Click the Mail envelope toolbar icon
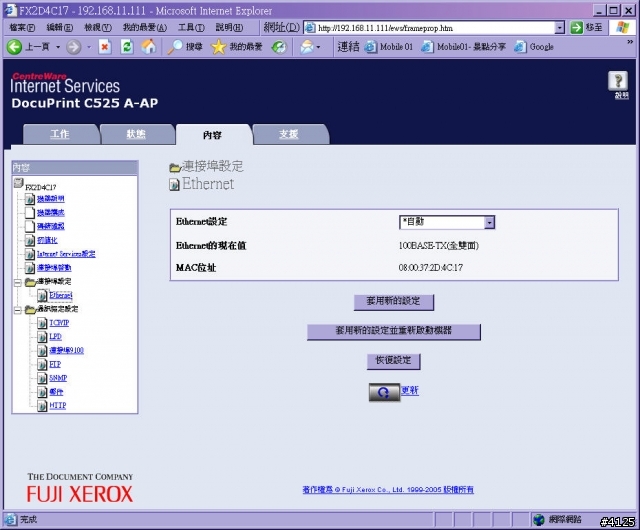The image size is (640, 530). (307, 47)
